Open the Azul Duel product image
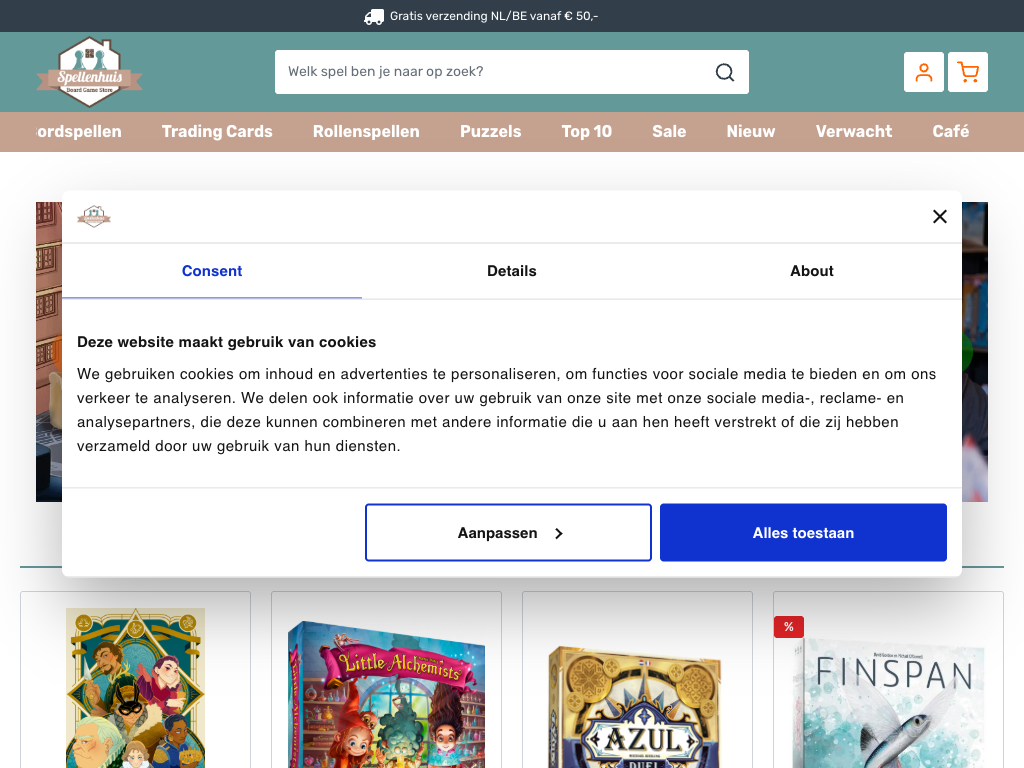 637,705
